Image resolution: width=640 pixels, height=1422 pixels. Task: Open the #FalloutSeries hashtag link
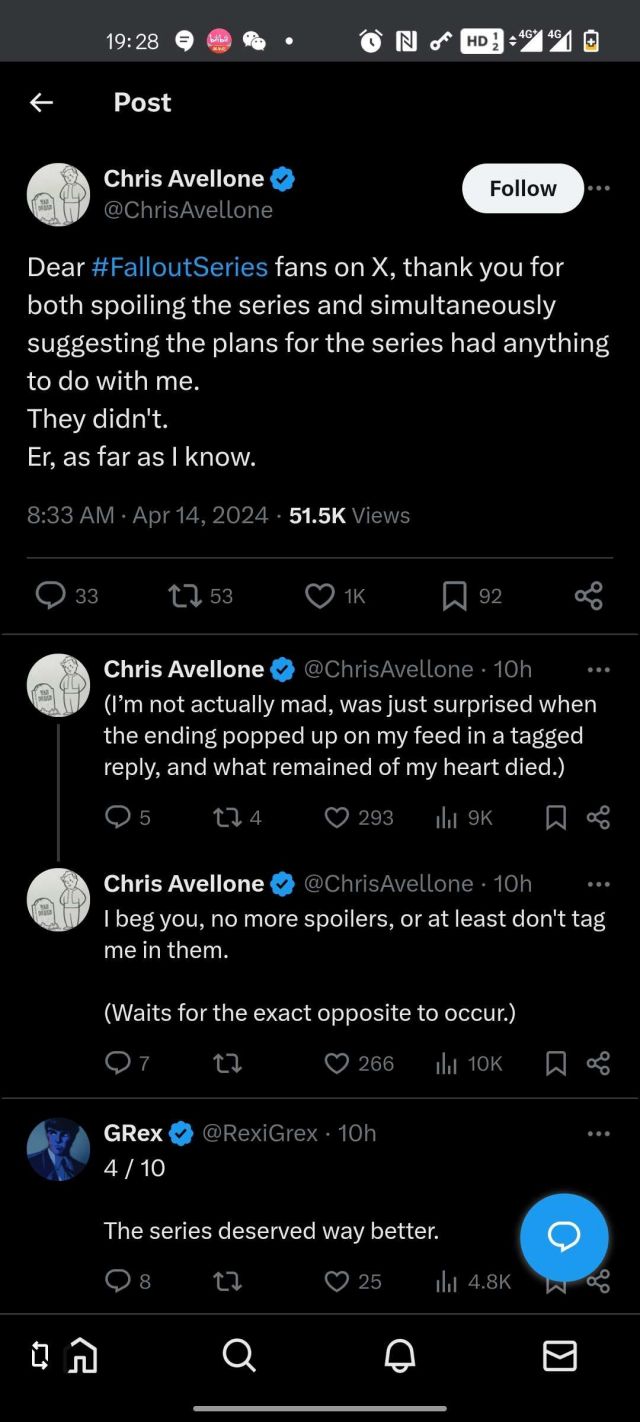tap(180, 267)
